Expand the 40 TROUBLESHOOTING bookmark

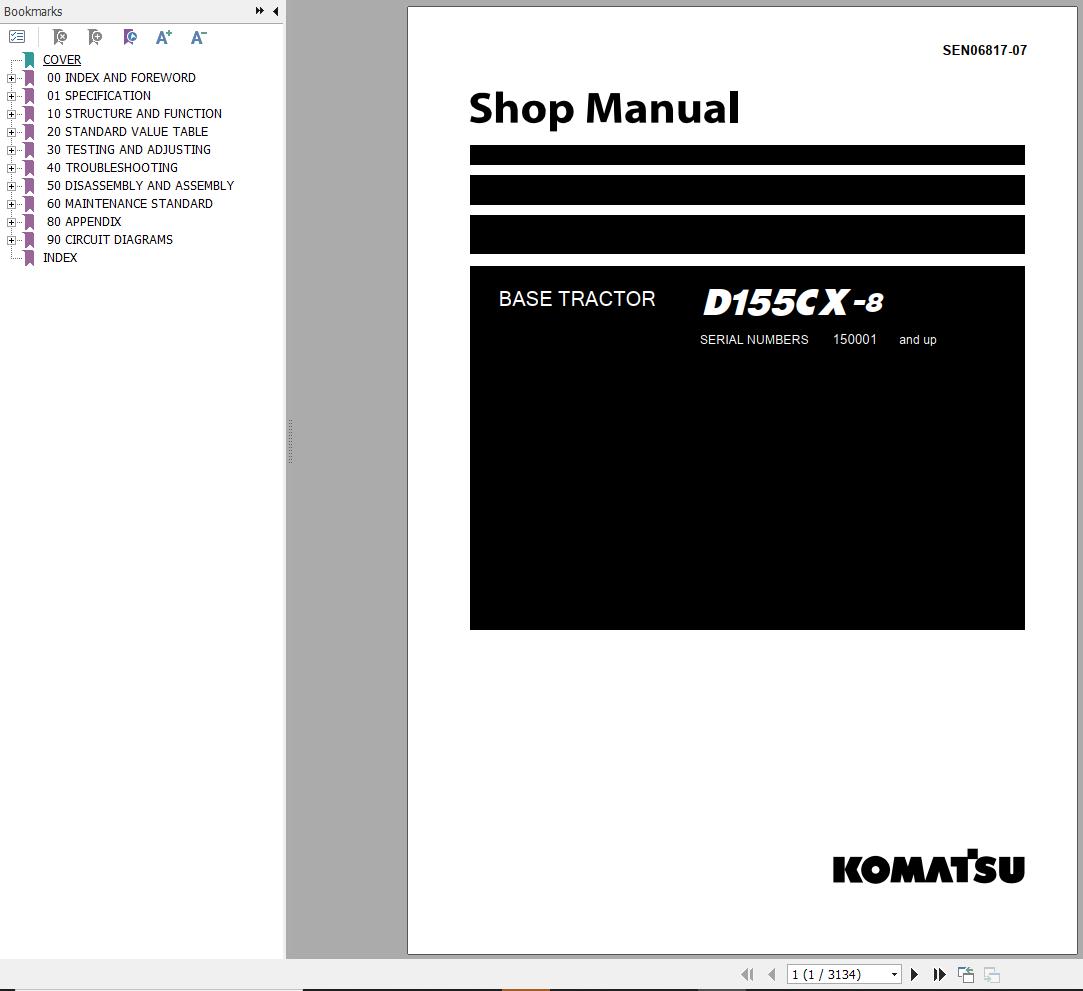10,167
